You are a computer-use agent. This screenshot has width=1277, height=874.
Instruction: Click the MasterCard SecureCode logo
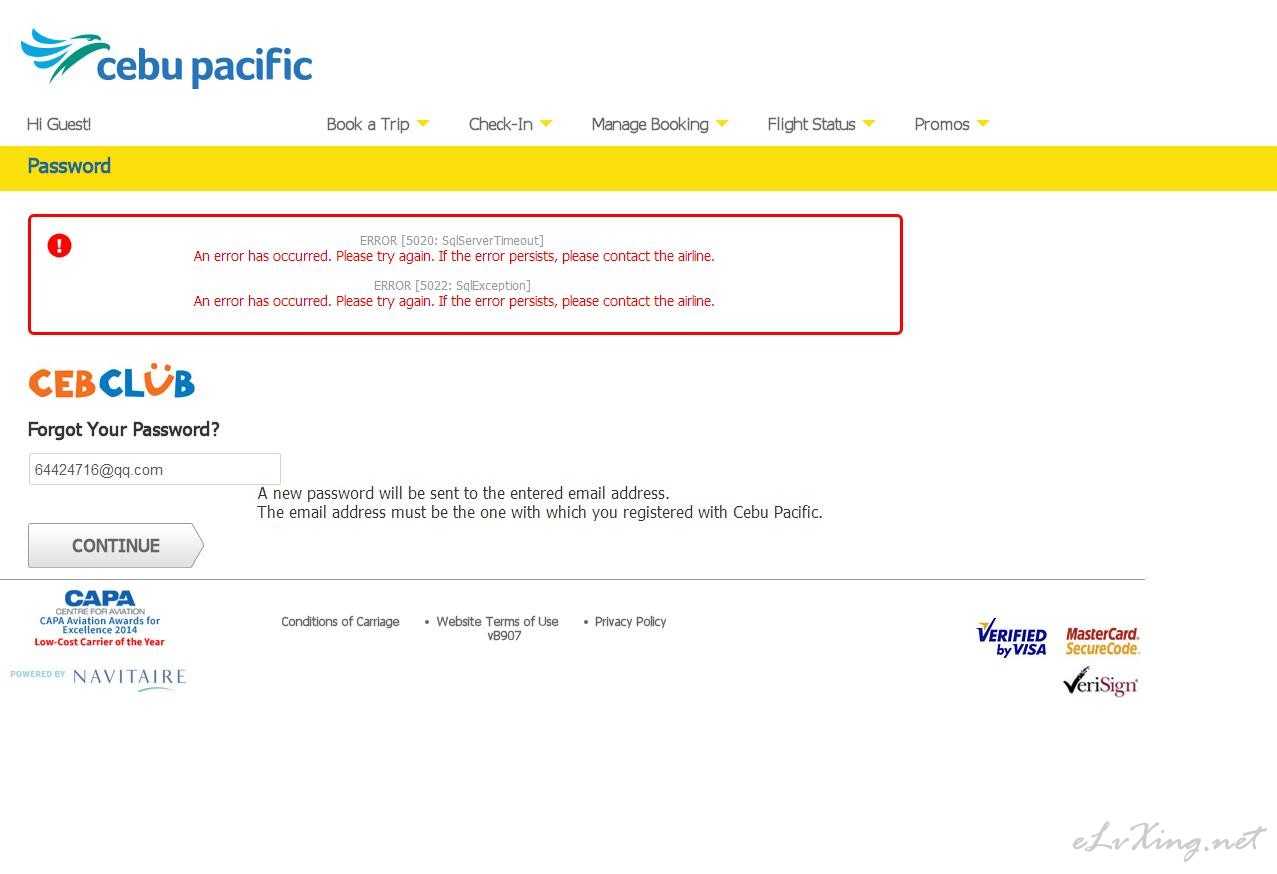tap(1103, 641)
